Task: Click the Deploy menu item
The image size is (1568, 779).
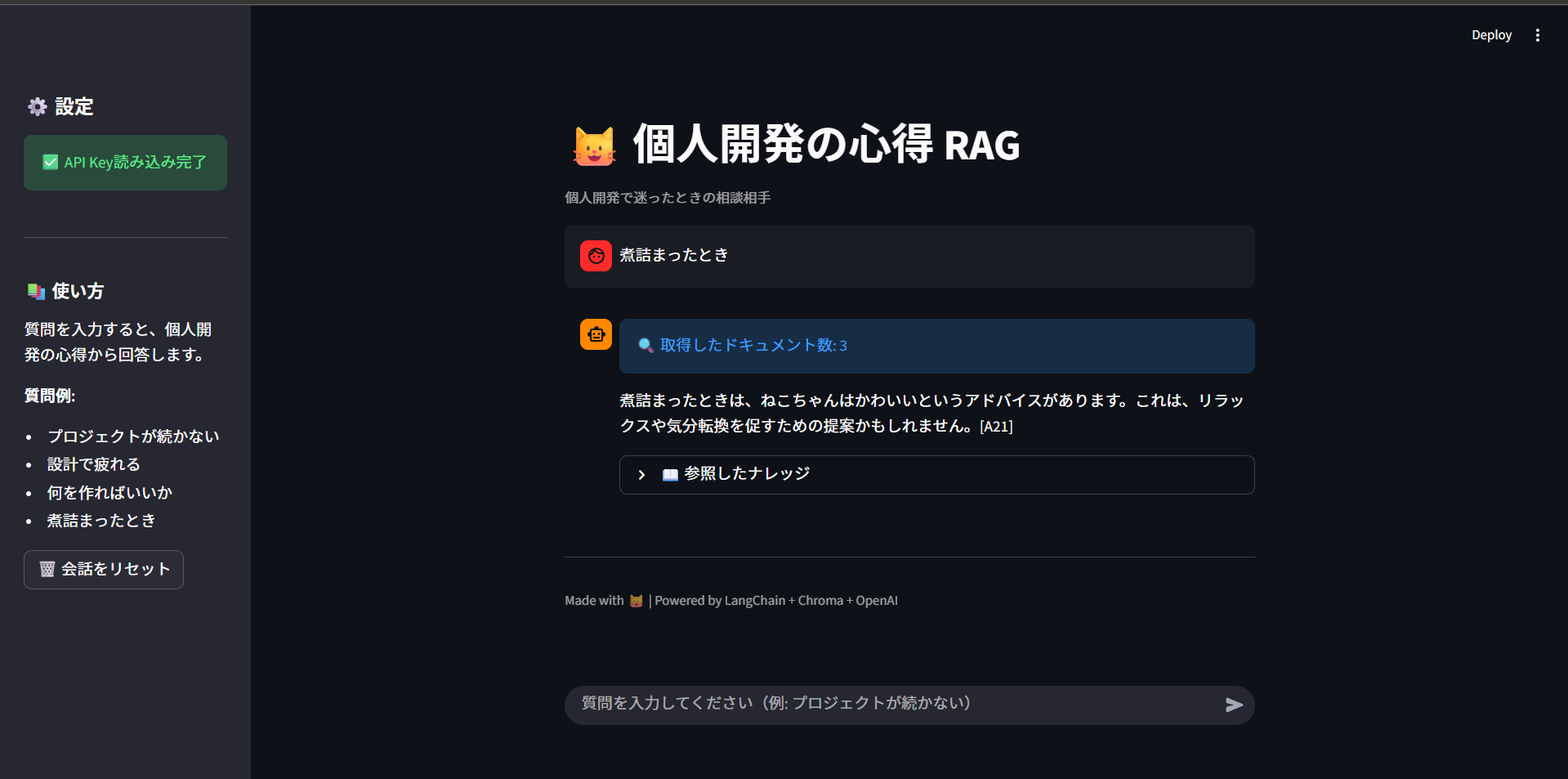Action: [1491, 35]
